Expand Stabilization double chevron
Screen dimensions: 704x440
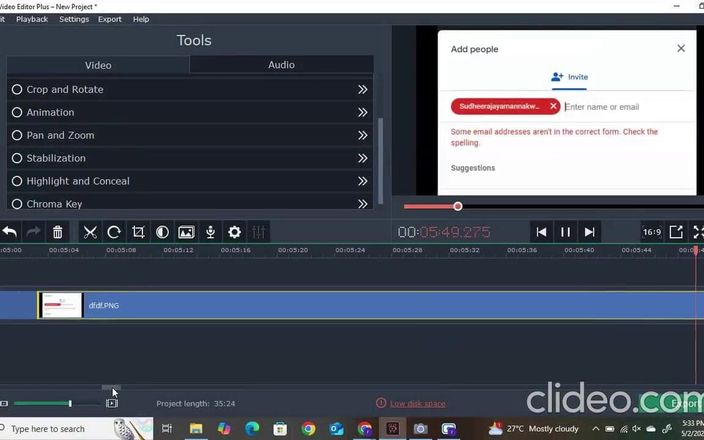pyautogui.click(x=363, y=158)
